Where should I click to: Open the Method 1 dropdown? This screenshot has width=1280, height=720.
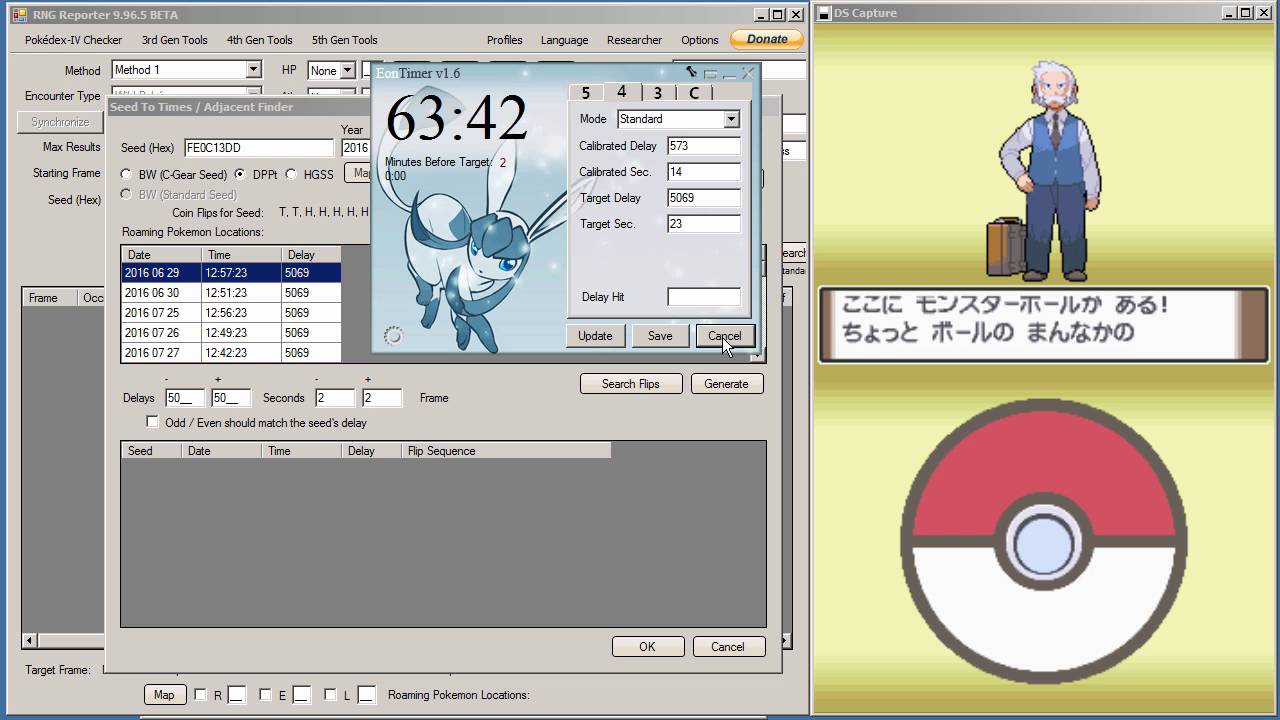click(254, 70)
